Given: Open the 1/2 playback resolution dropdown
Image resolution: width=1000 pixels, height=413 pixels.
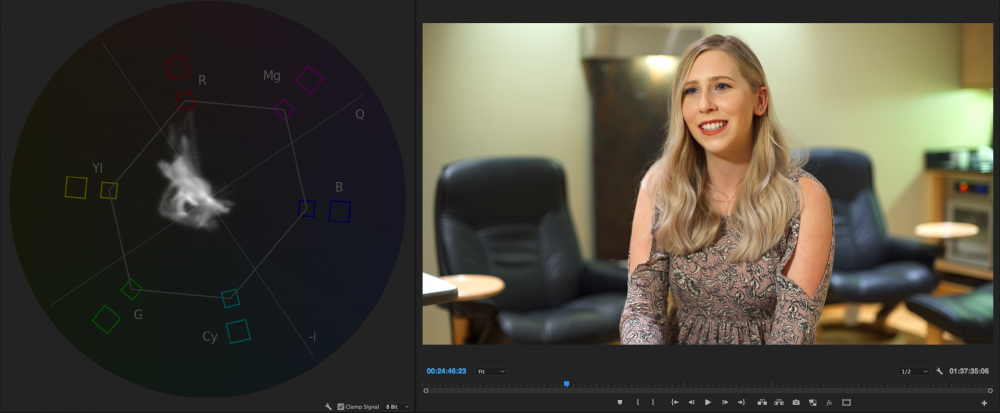Looking at the screenshot, I should (x=913, y=371).
